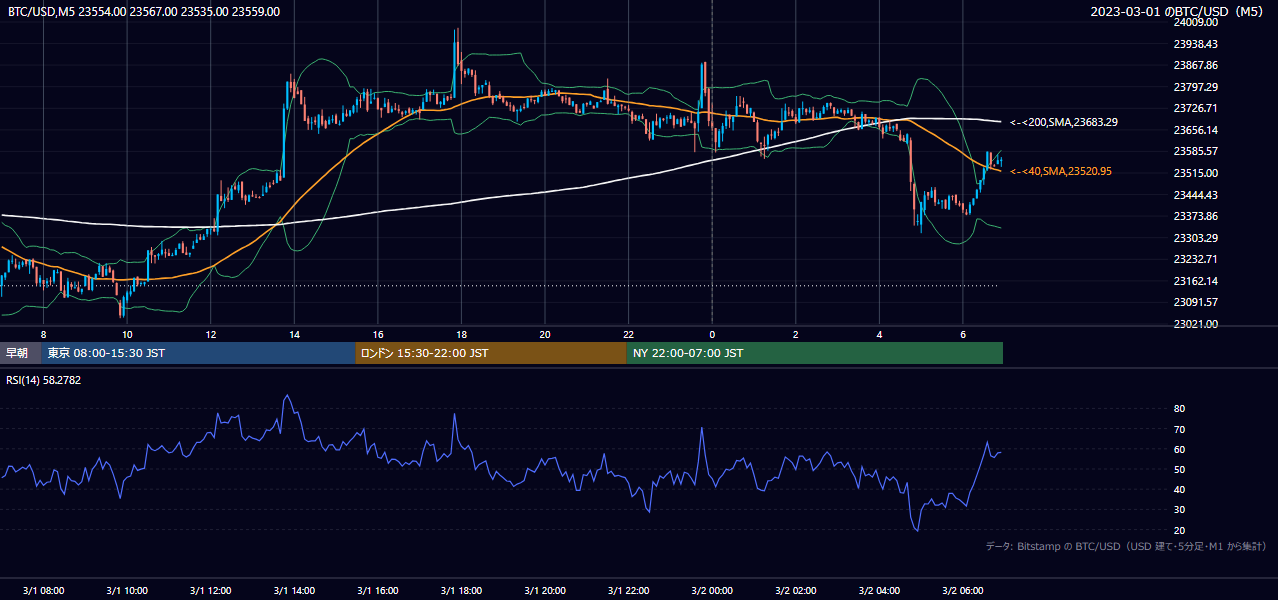Click the time label 3/1 14:00
Image resolution: width=1278 pixels, height=600 pixels.
(x=294, y=590)
